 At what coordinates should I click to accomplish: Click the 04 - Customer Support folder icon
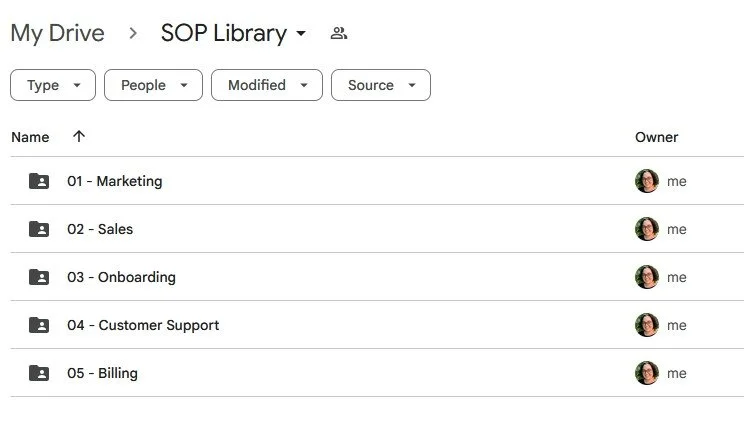point(39,325)
